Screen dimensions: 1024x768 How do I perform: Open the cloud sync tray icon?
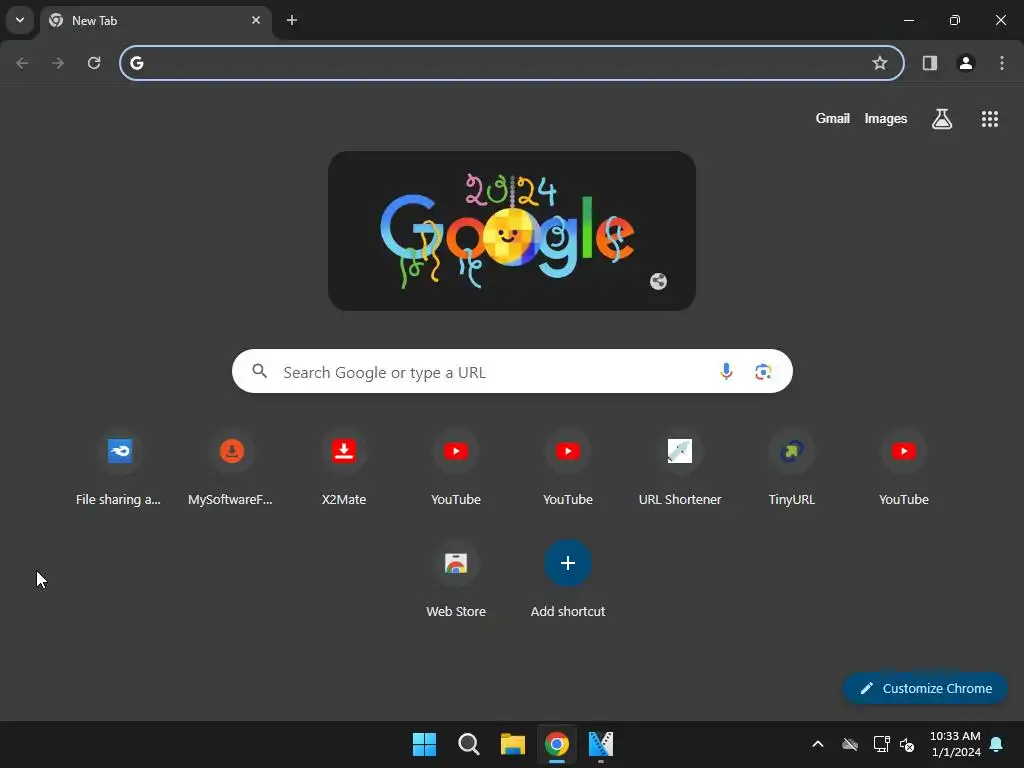pos(850,744)
